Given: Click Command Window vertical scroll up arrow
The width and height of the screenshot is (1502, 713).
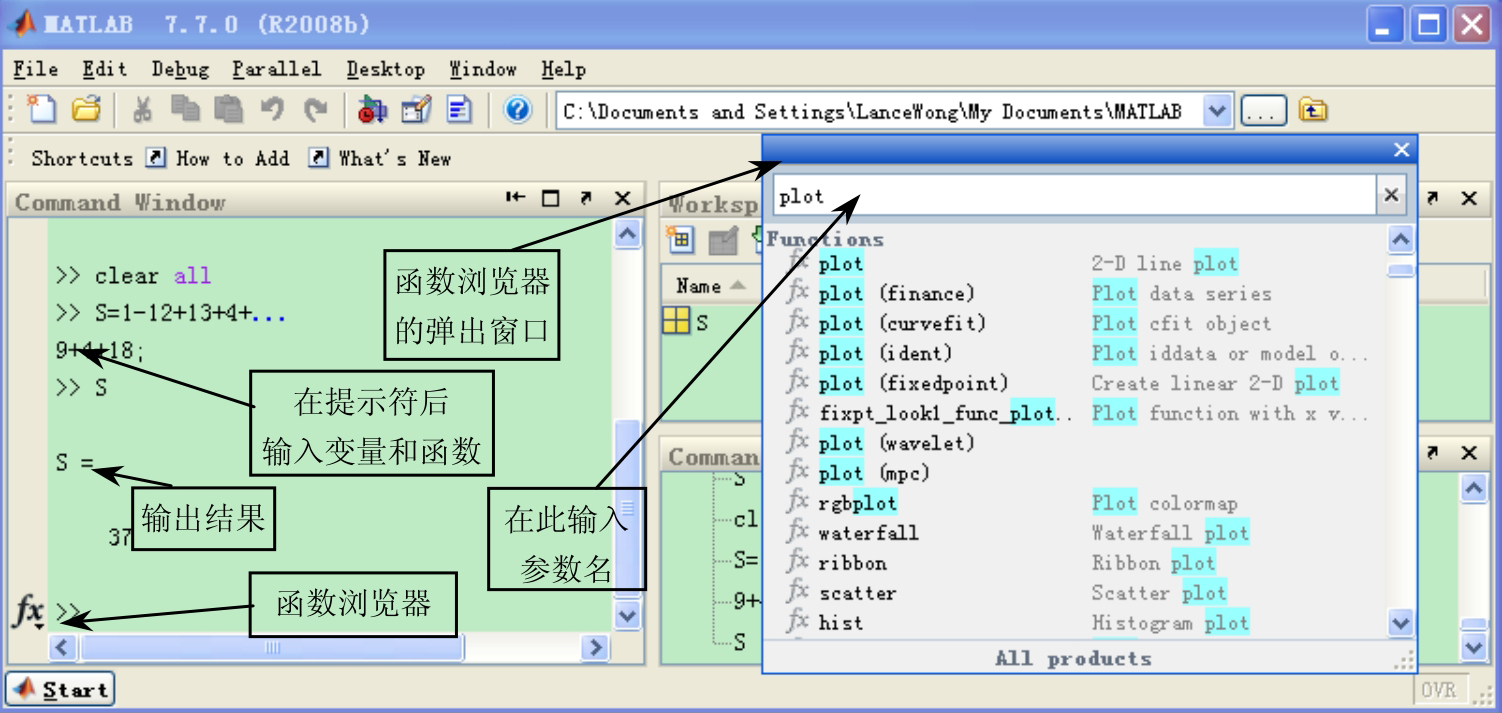Looking at the screenshot, I should (626, 234).
